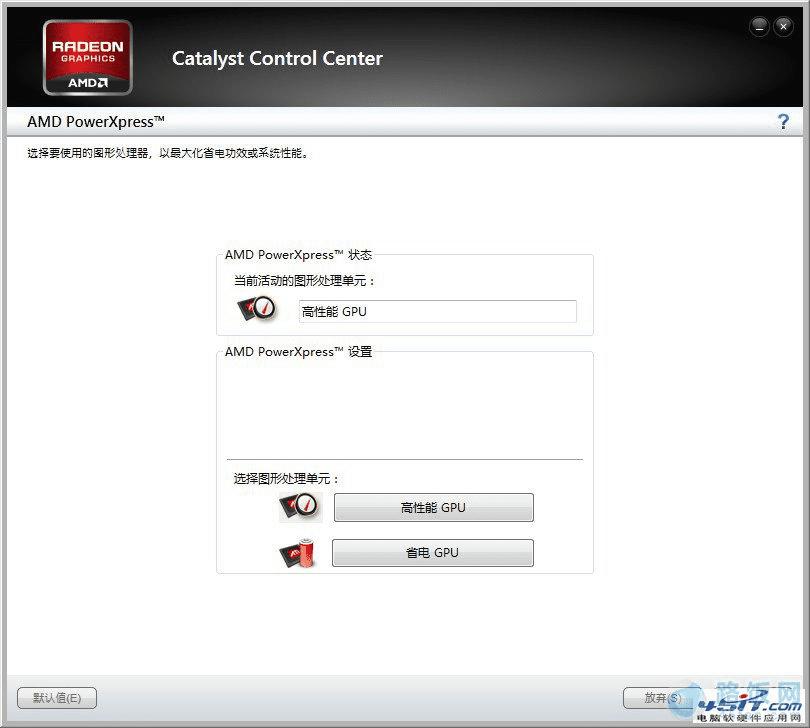Click the 选择要使用的图形处理器 description text
This screenshot has width=810, height=728.
point(169,153)
